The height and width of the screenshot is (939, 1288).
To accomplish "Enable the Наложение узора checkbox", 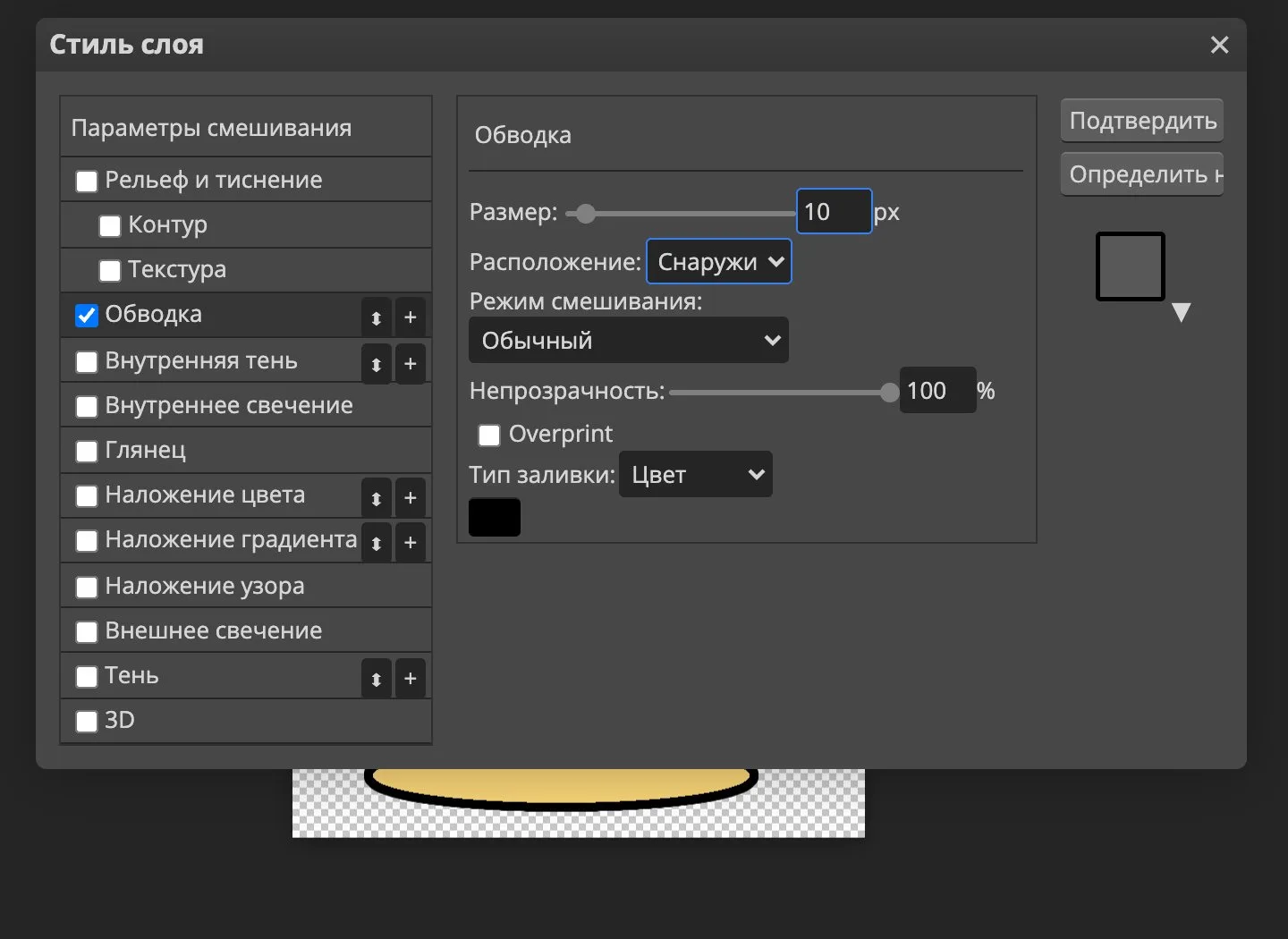I will pos(87,588).
